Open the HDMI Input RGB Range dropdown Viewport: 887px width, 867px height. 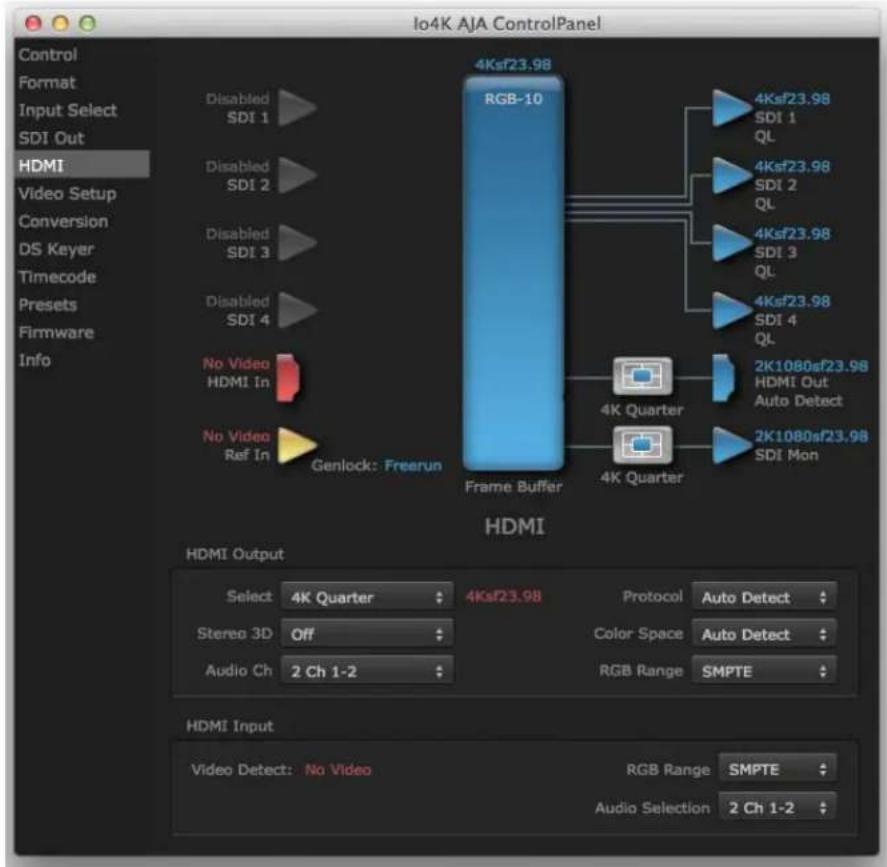[x=777, y=769]
